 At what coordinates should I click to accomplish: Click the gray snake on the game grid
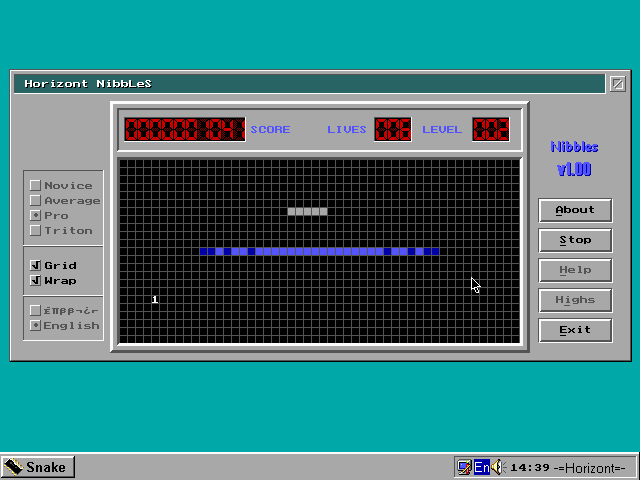click(307, 211)
